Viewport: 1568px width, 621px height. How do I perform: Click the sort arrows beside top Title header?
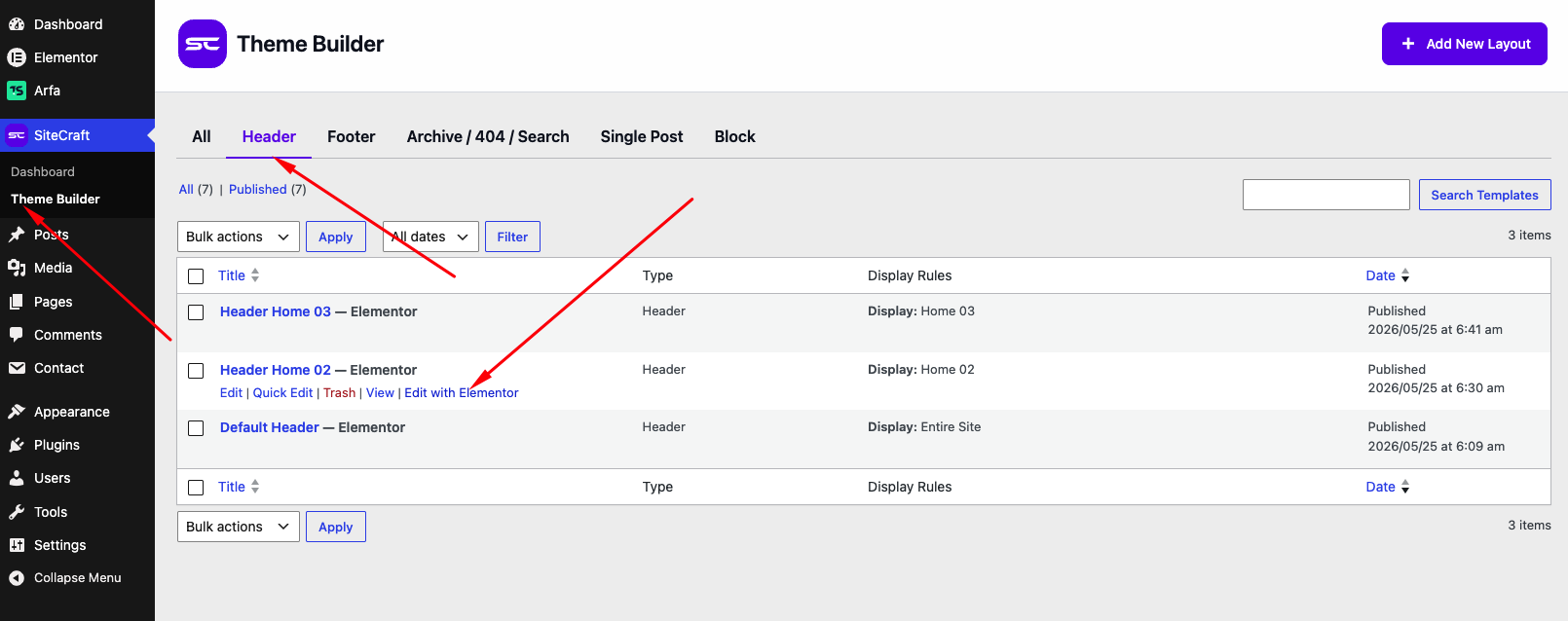[255, 275]
